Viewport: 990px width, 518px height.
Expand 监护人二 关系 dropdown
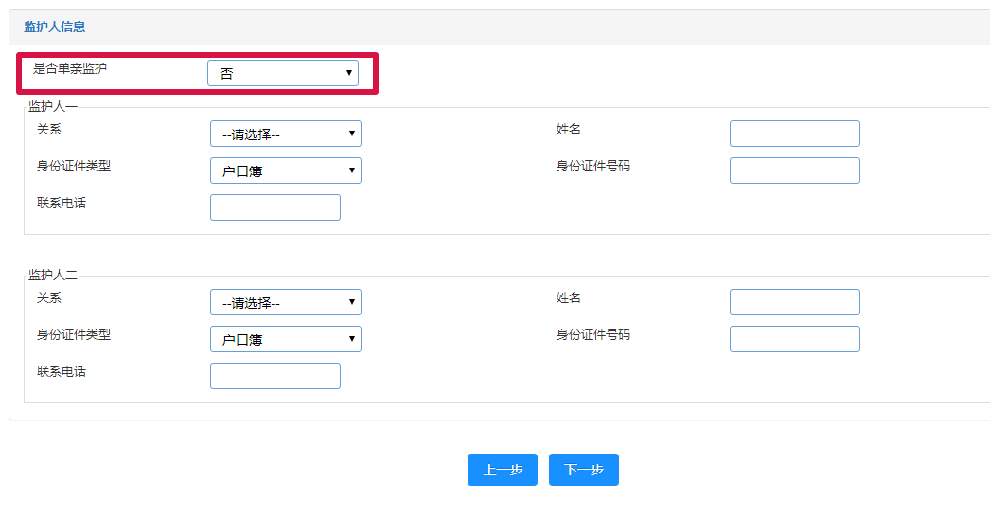[286, 302]
